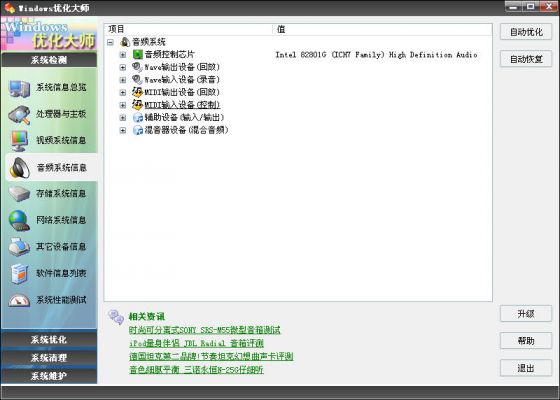Expand the 音频控制芯片 node
560x400 pixels.
click(x=123, y=55)
